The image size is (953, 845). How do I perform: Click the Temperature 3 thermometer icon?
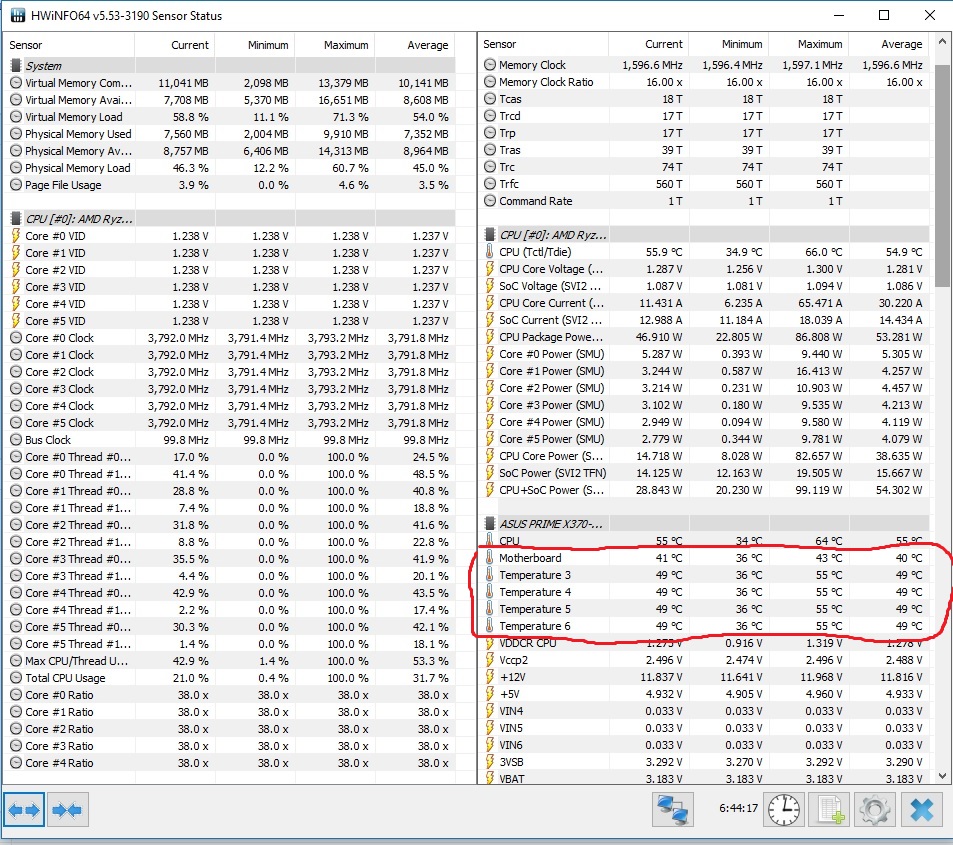click(x=490, y=575)
